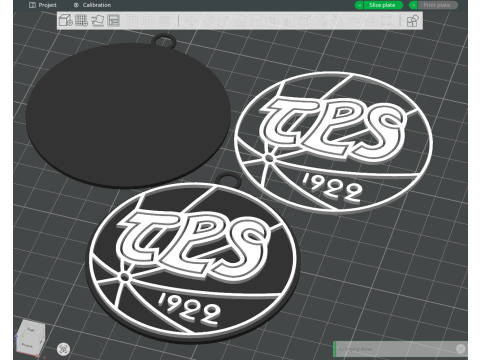Open the Project tab

tap(43, 5)
